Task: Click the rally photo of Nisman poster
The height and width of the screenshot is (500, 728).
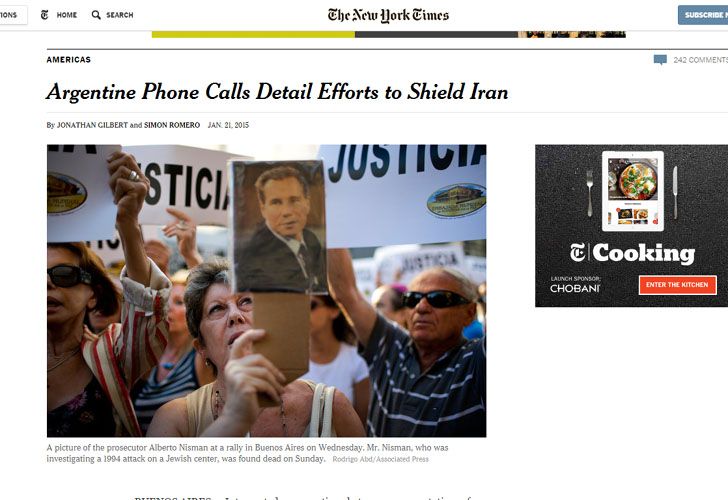Action: [266, 291]
